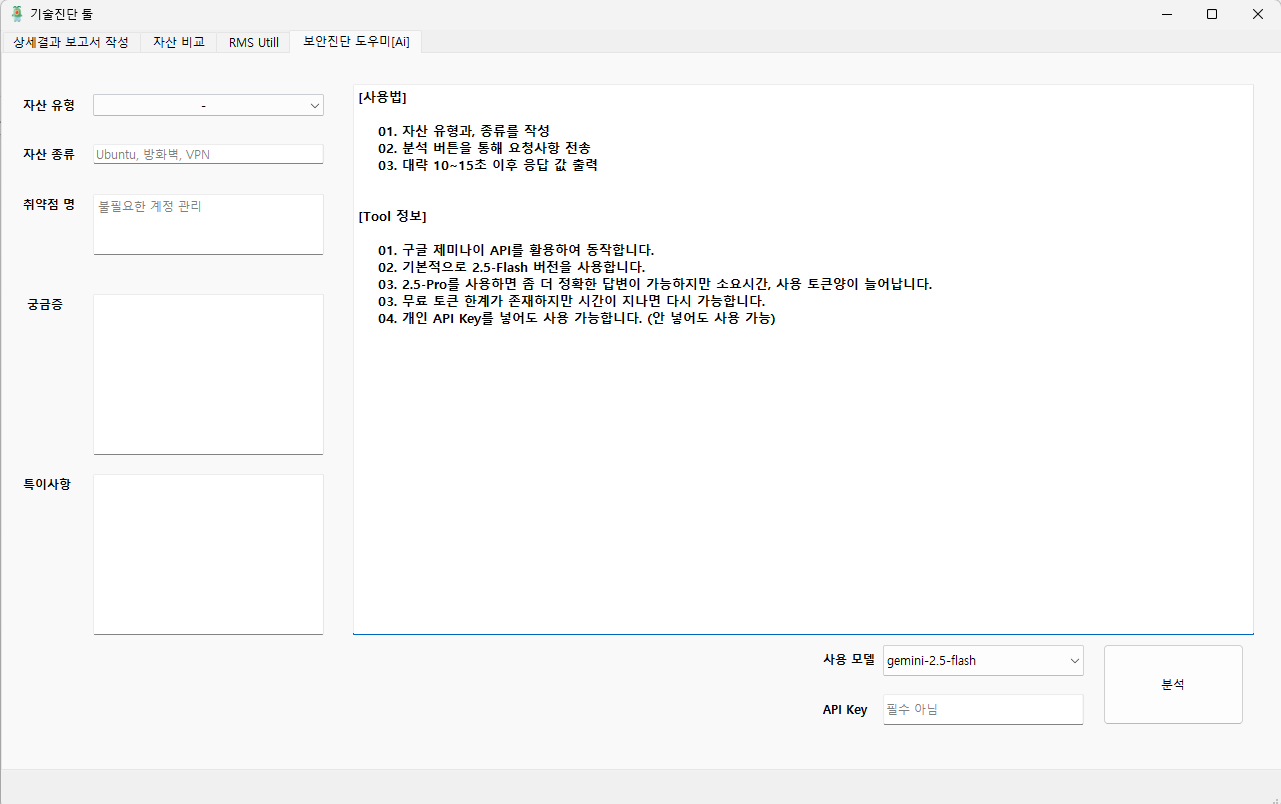1281x804 pixels.
Task: Open the 자산 비교 tab
Action: pos(179,42)
